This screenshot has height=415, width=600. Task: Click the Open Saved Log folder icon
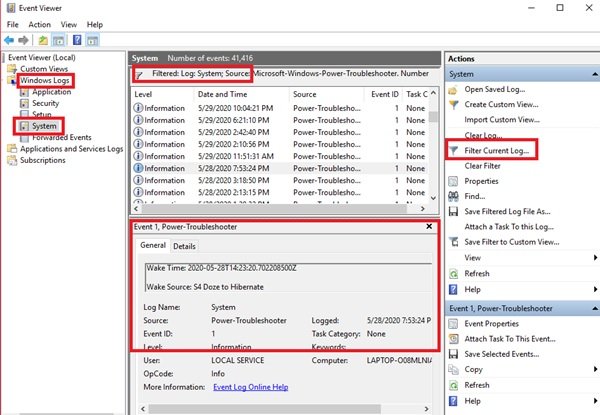[453, 89]
